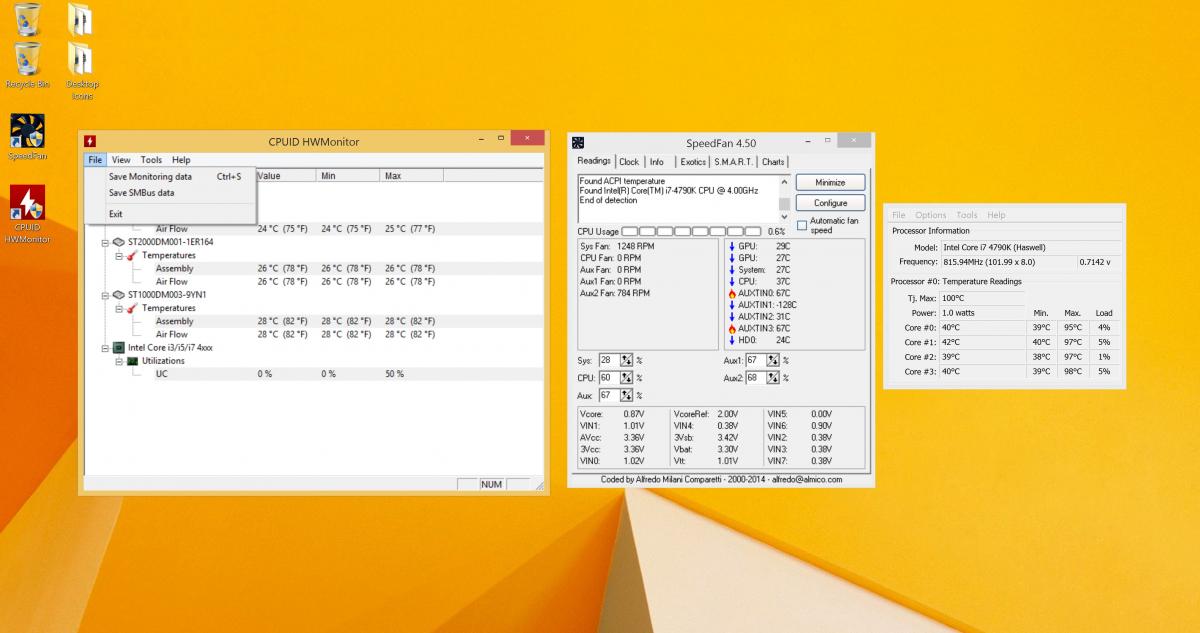Select Exit in HWMonitor File menu

(168, 214)
